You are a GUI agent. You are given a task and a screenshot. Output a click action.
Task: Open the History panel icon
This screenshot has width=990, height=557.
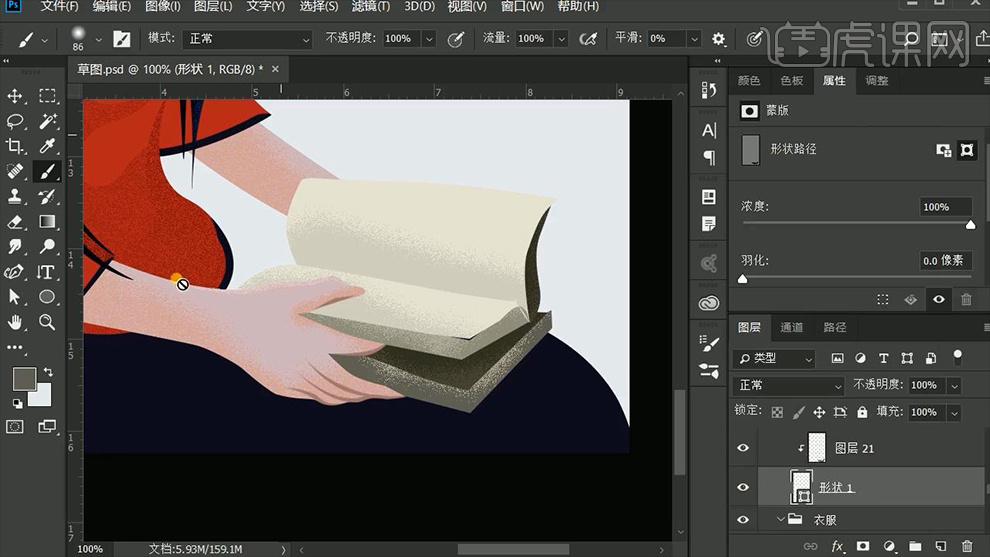pyautogui.click(x=708, y=90)
